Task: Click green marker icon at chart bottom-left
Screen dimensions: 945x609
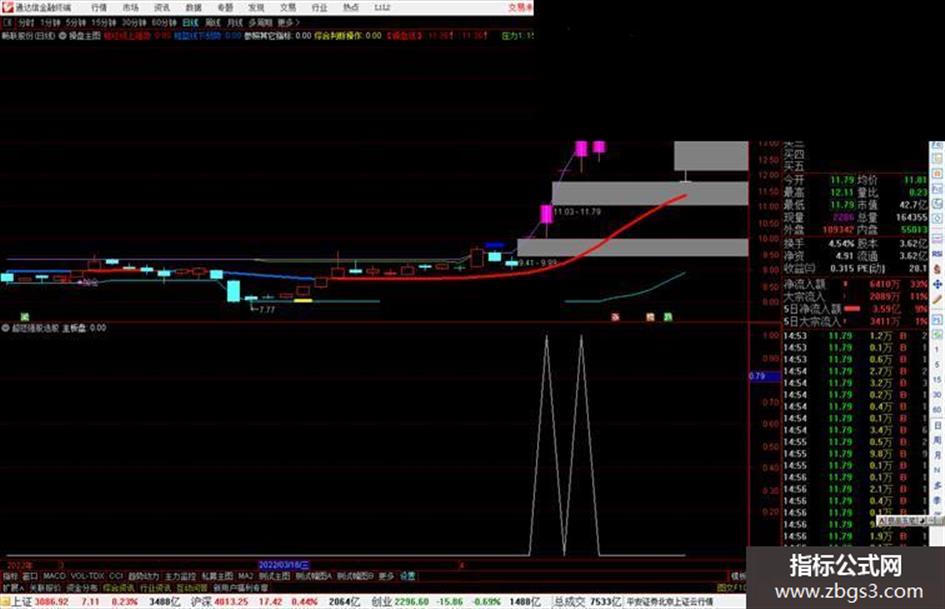Action: click(x=24, y=317)
